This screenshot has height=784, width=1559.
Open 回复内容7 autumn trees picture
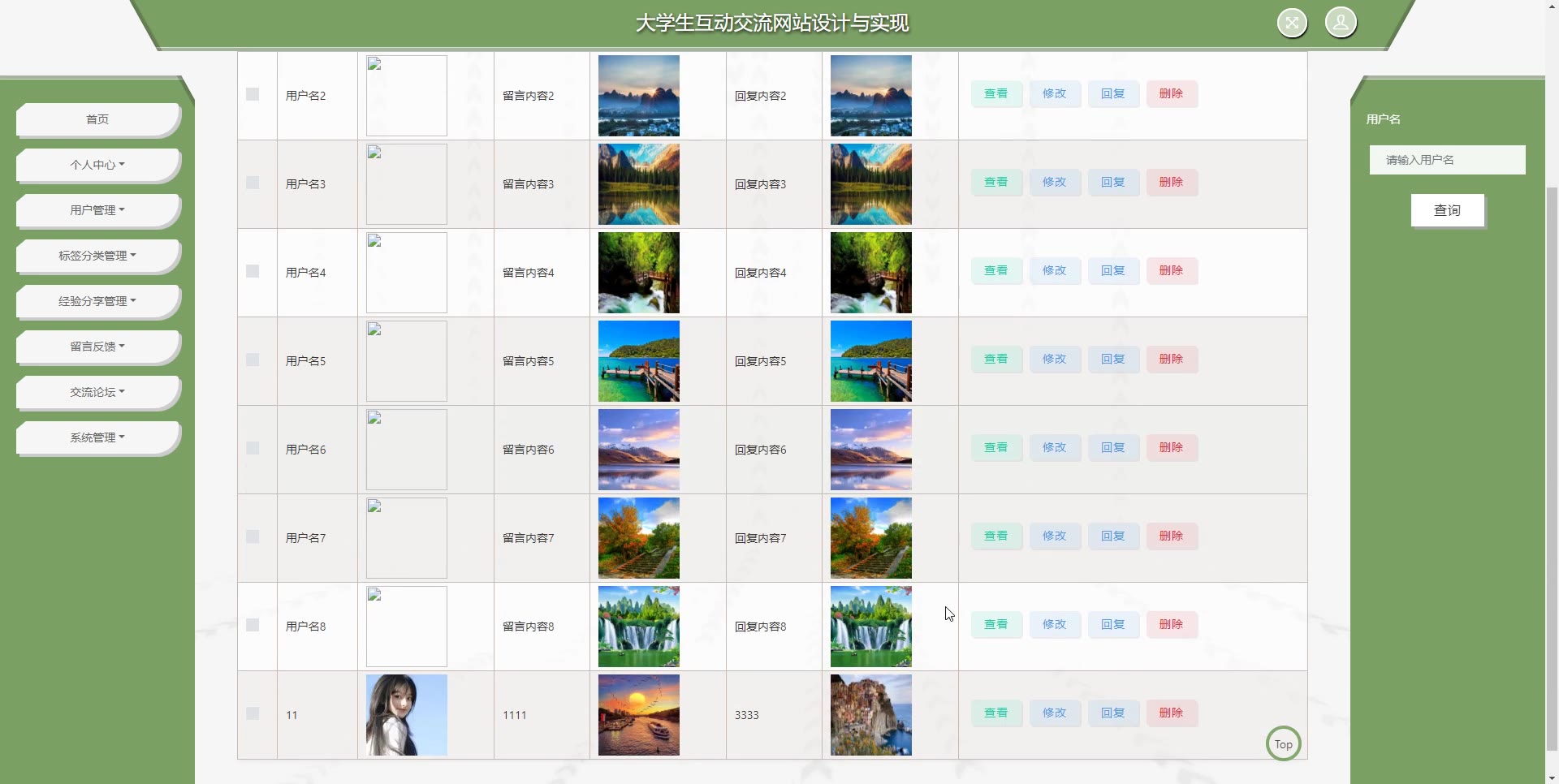coord(871,538)
